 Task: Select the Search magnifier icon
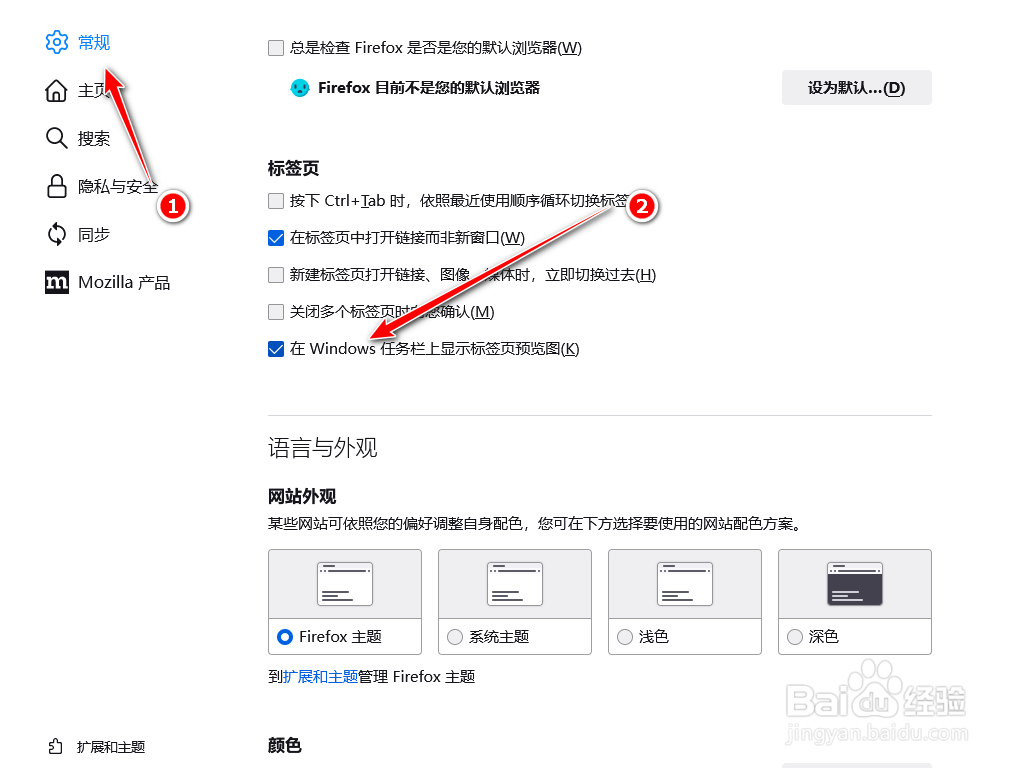[x=56, y=138]
